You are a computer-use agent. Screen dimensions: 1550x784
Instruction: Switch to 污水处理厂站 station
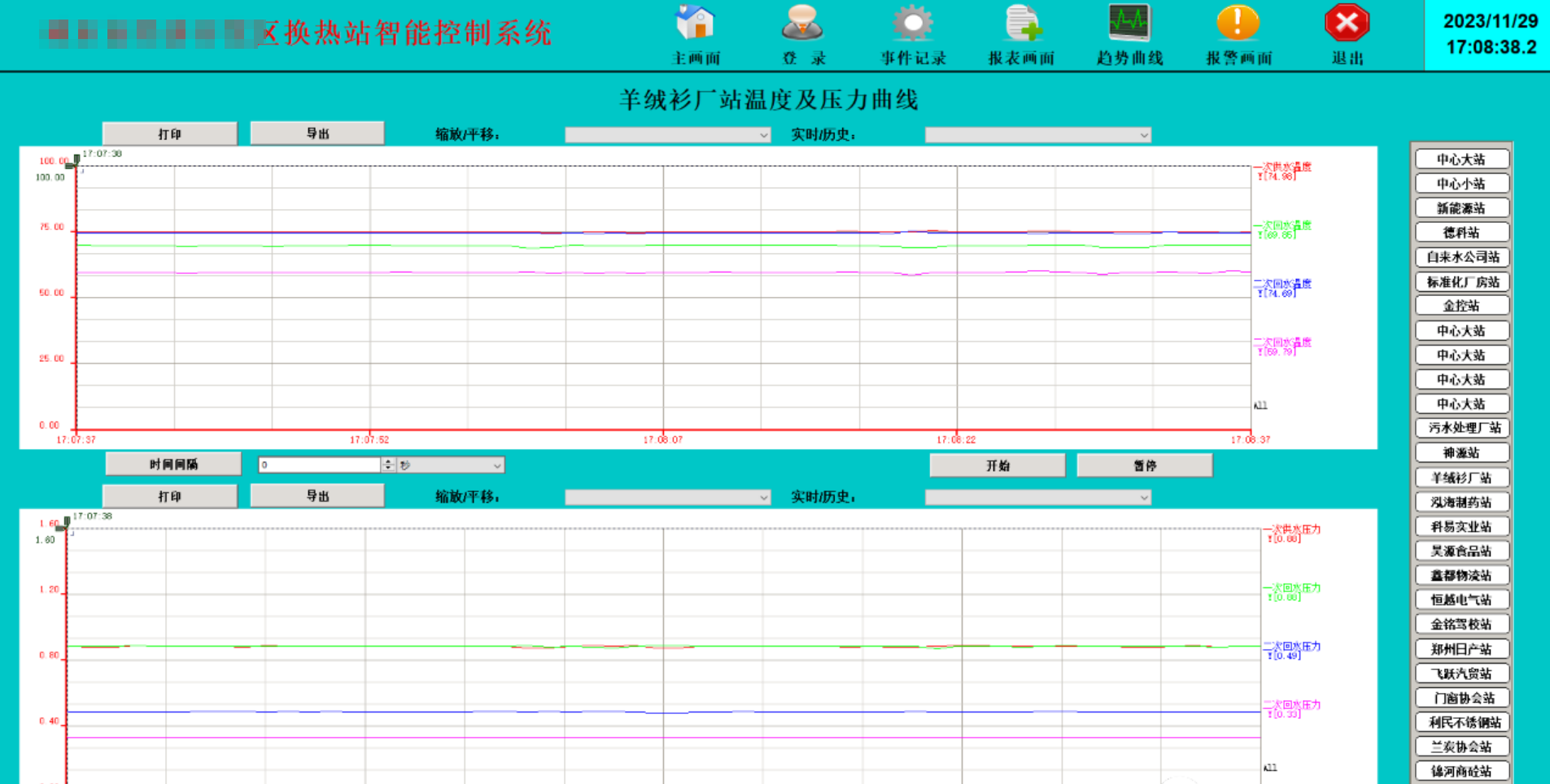pos(1461,428)
